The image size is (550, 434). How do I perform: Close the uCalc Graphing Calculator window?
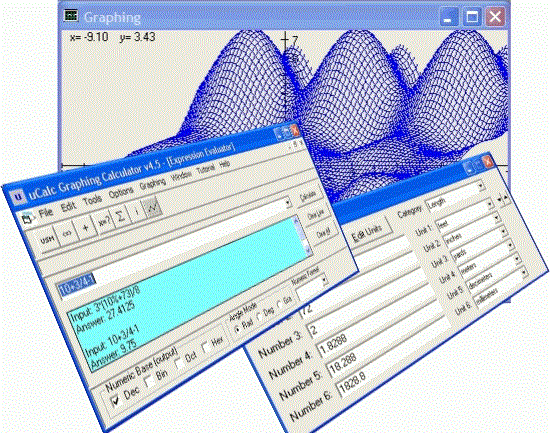pyautogui.click(x=295, y=130)
